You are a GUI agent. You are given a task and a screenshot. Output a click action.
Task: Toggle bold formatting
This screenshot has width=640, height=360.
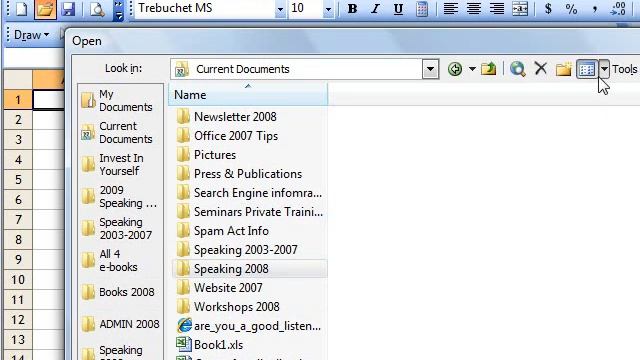(x=352, y=9)
